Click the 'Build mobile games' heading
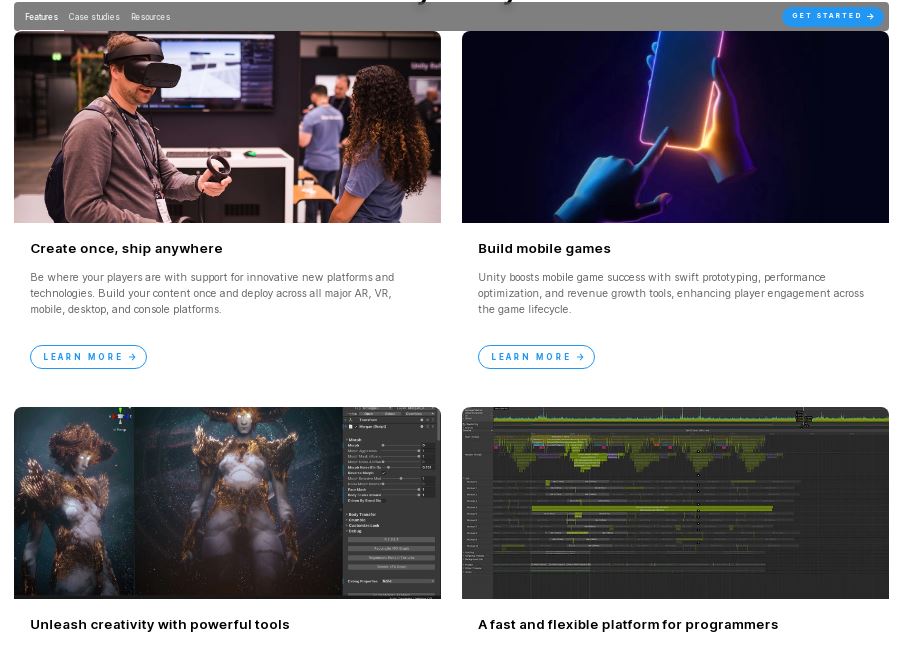This screenshot has height=645, width=902. (544, 249)
